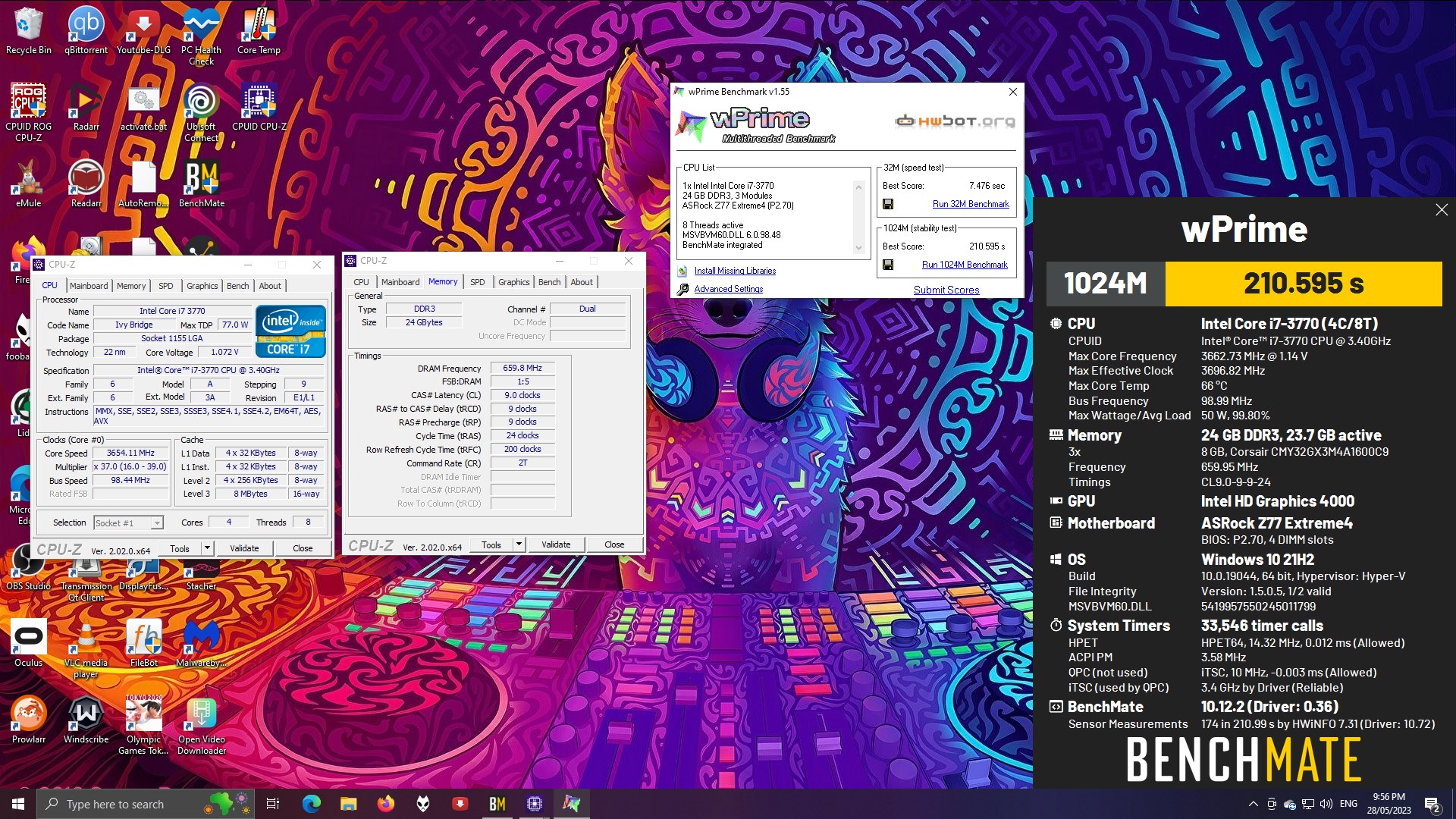This screenshot has width=1456, height=819.
Task: Launch qBittorrent from the desktop
Action: click(86, 30)
